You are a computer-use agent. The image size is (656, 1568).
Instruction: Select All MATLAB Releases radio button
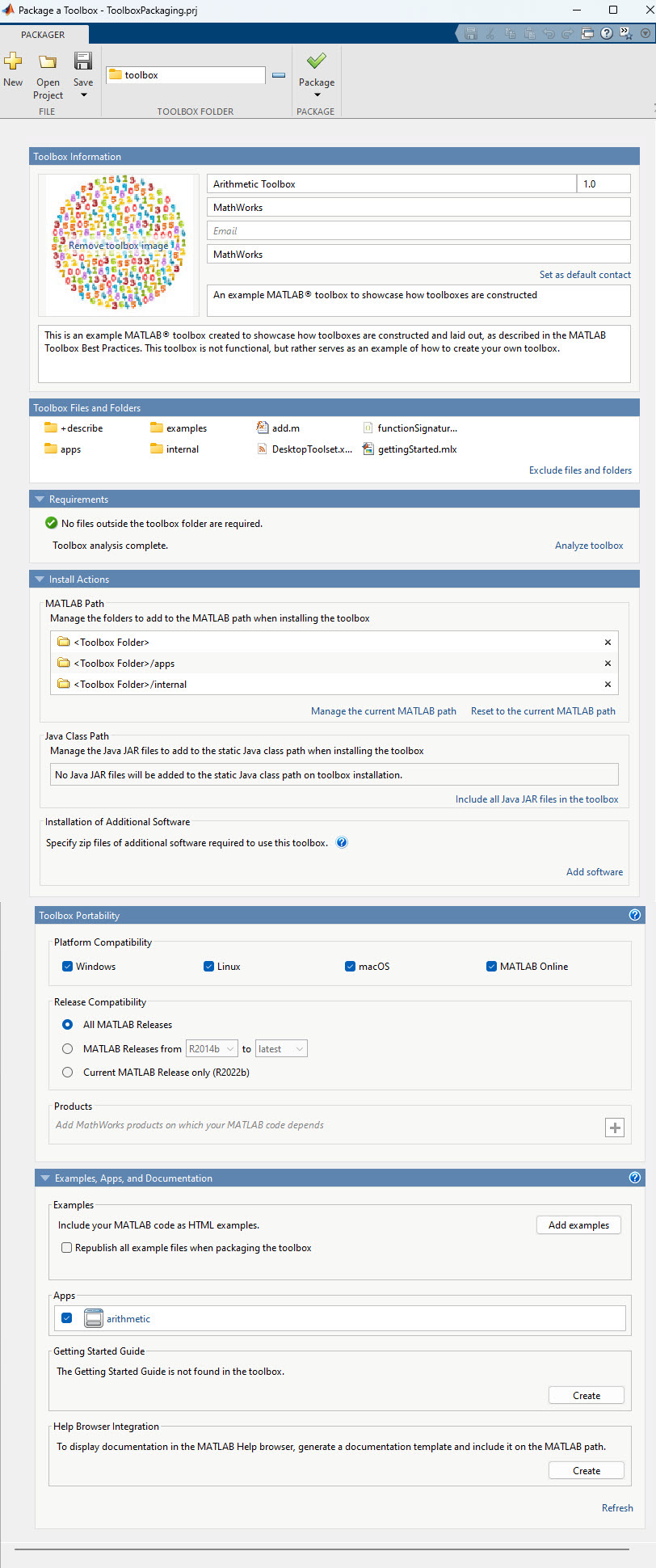[68, 1024]
